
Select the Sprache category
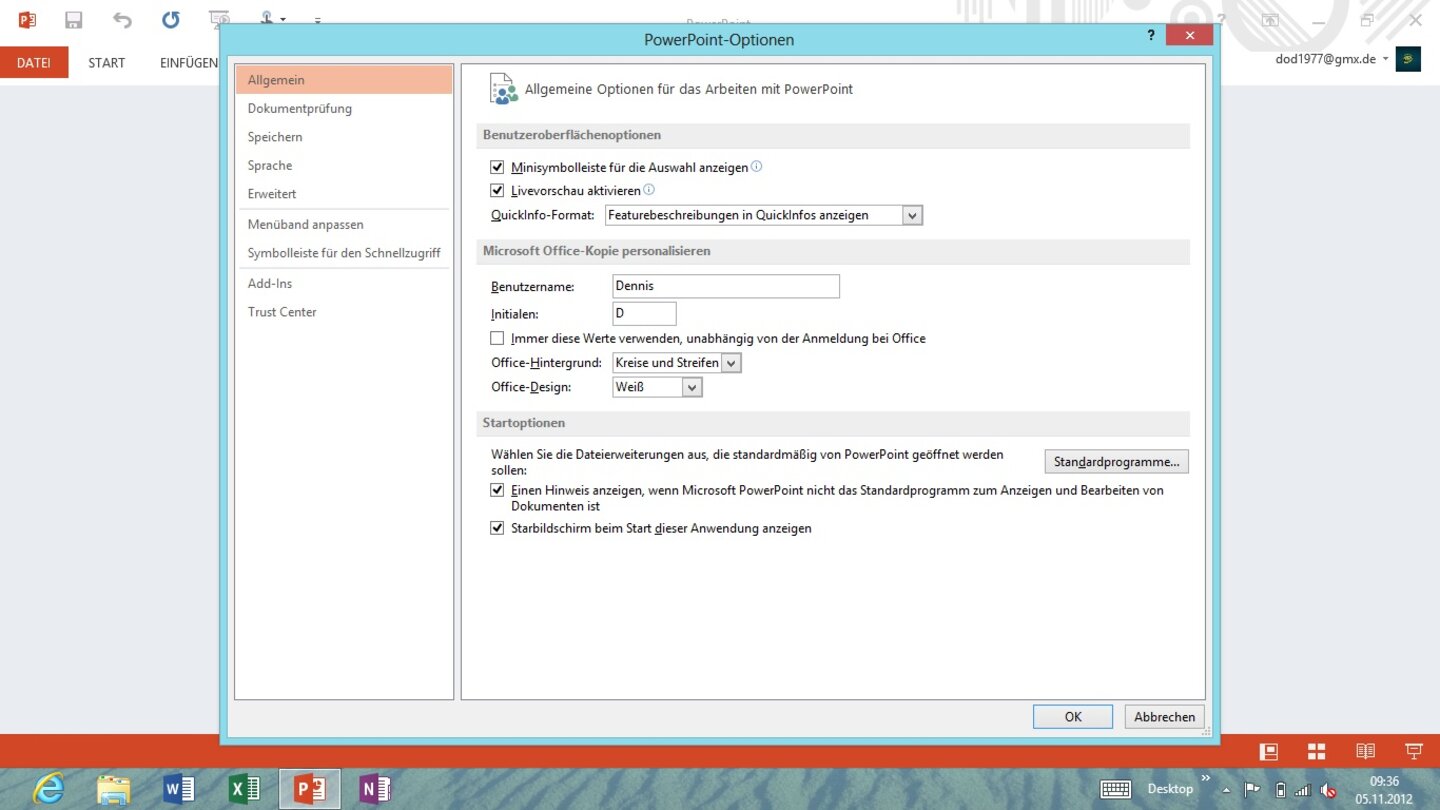(x=344, y=165)
